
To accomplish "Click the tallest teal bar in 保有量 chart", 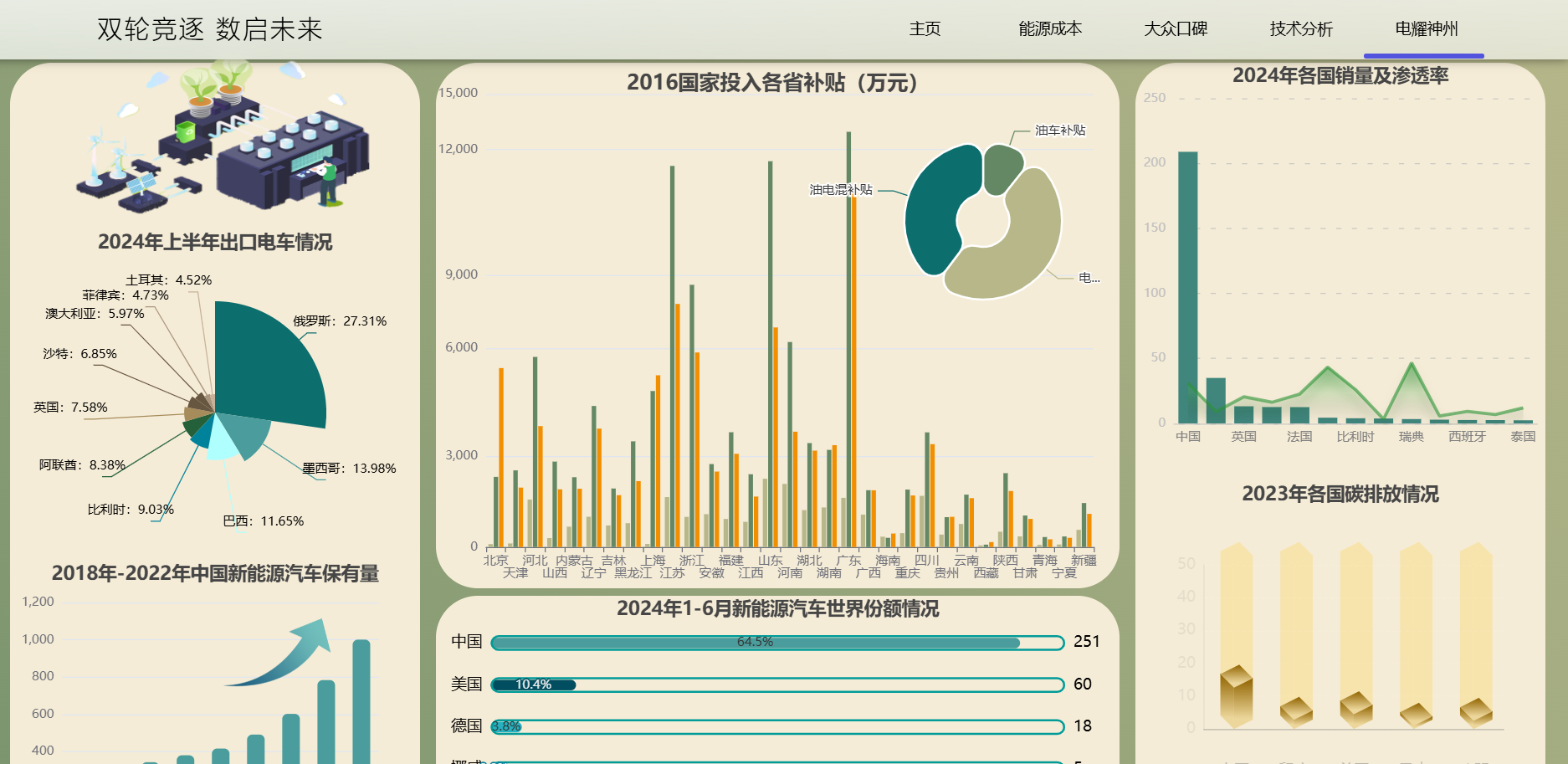I will [361, 701].
